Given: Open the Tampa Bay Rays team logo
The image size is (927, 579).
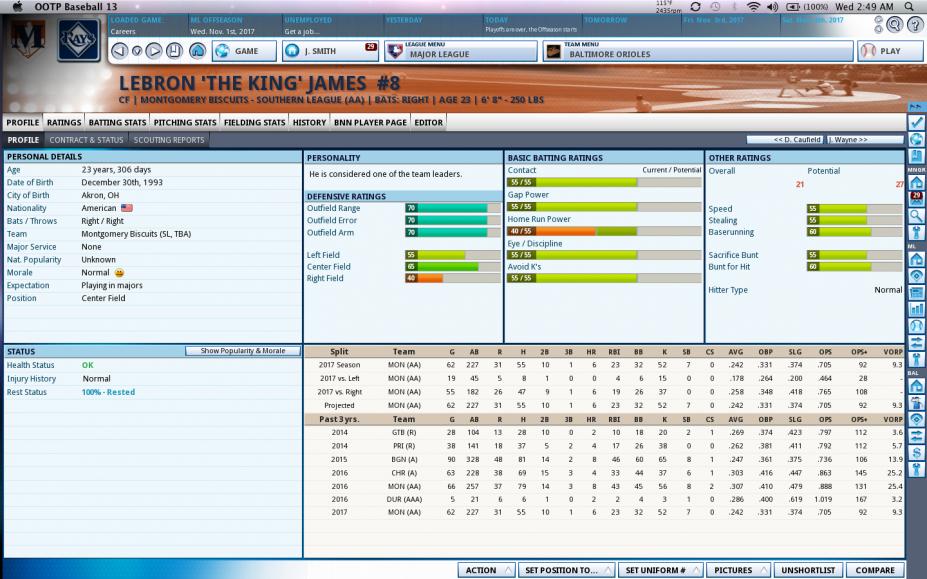Looking at the screenshot, I should pyautogui.click(x=79, y=40).
